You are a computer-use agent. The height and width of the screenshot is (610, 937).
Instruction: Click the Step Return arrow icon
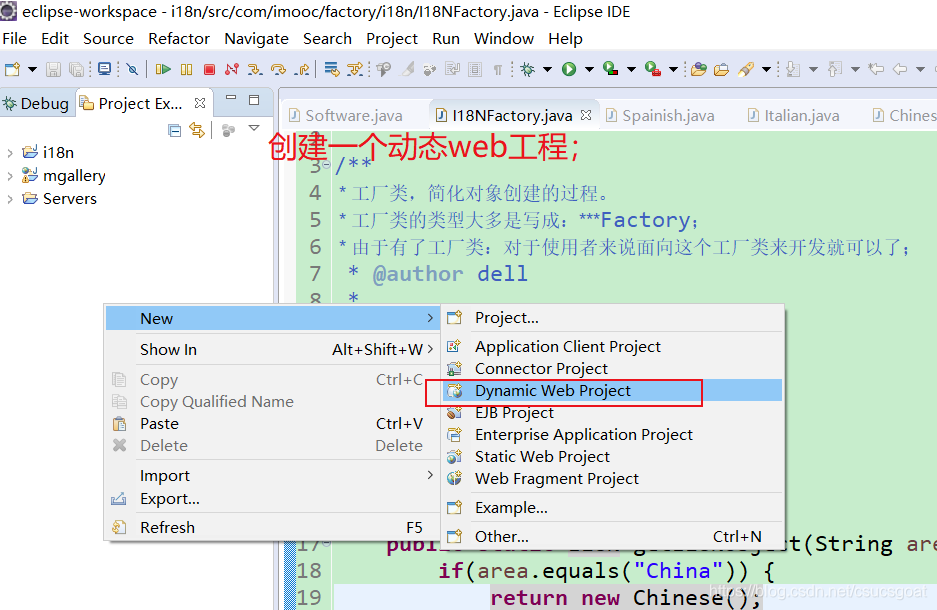(302, 69)
